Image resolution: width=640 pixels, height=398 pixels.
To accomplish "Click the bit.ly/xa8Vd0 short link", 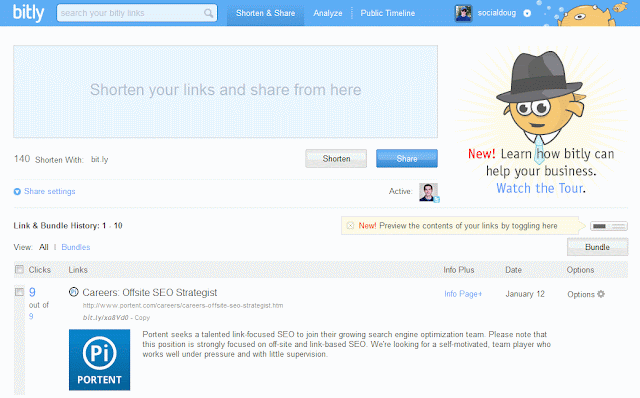I will click(106, 318).
